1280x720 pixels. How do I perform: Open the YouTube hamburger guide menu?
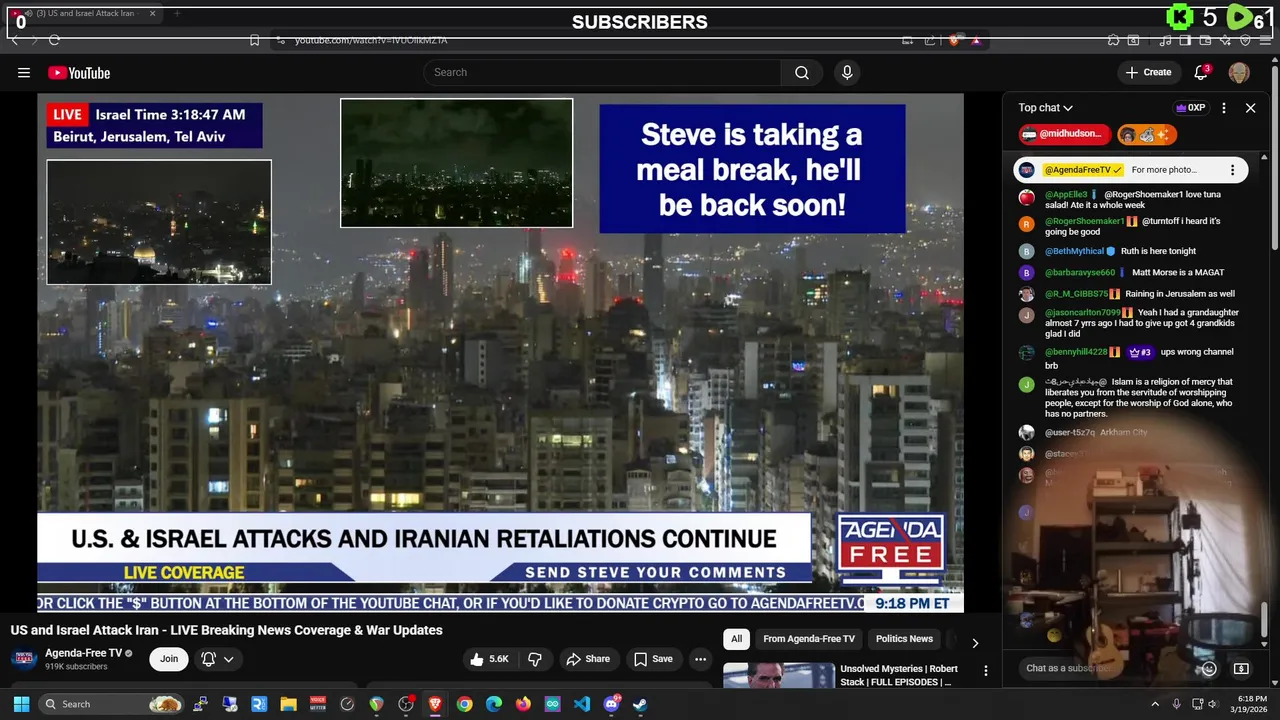[24, 72]
